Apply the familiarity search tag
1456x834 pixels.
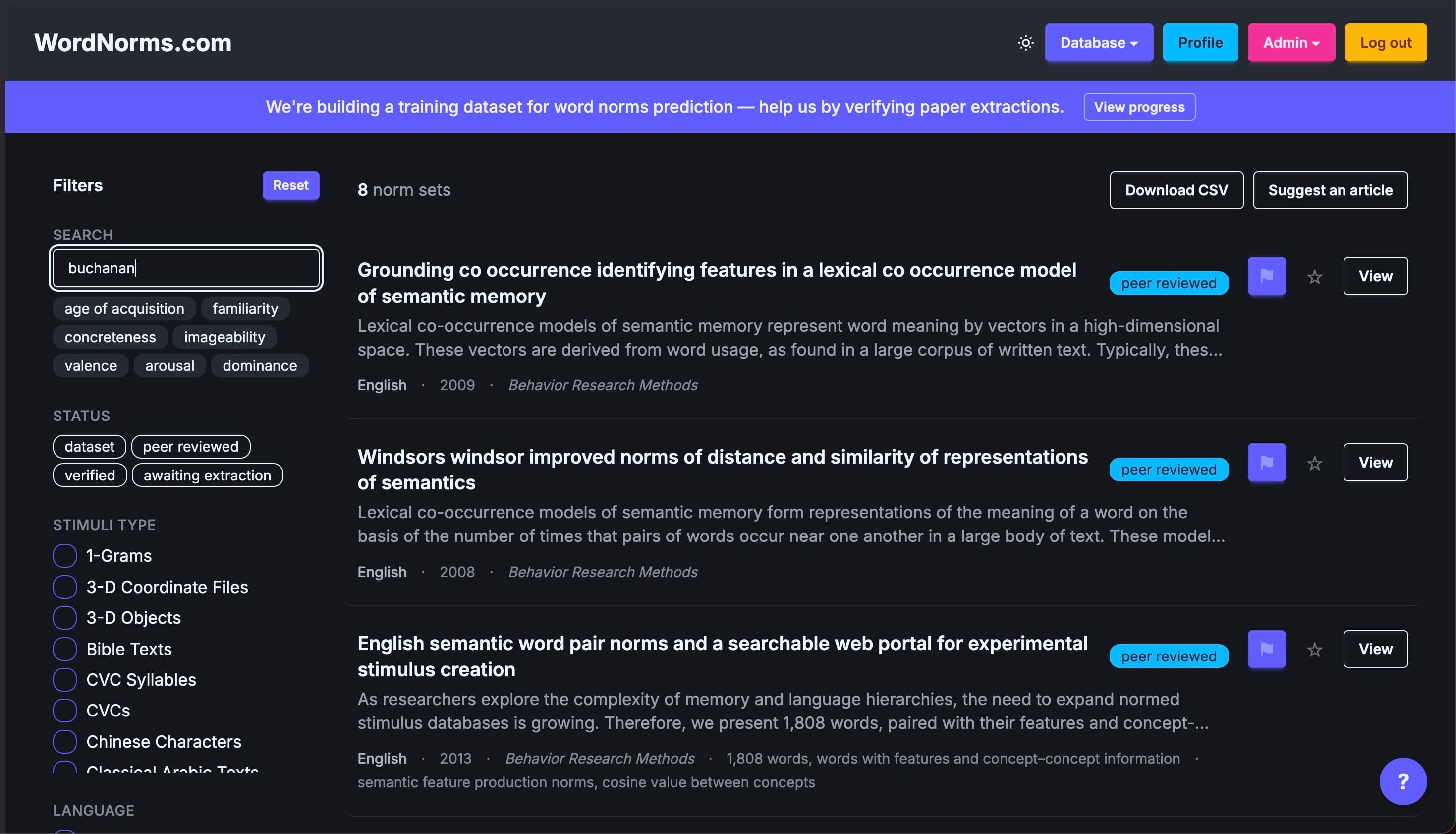point(245,309)
